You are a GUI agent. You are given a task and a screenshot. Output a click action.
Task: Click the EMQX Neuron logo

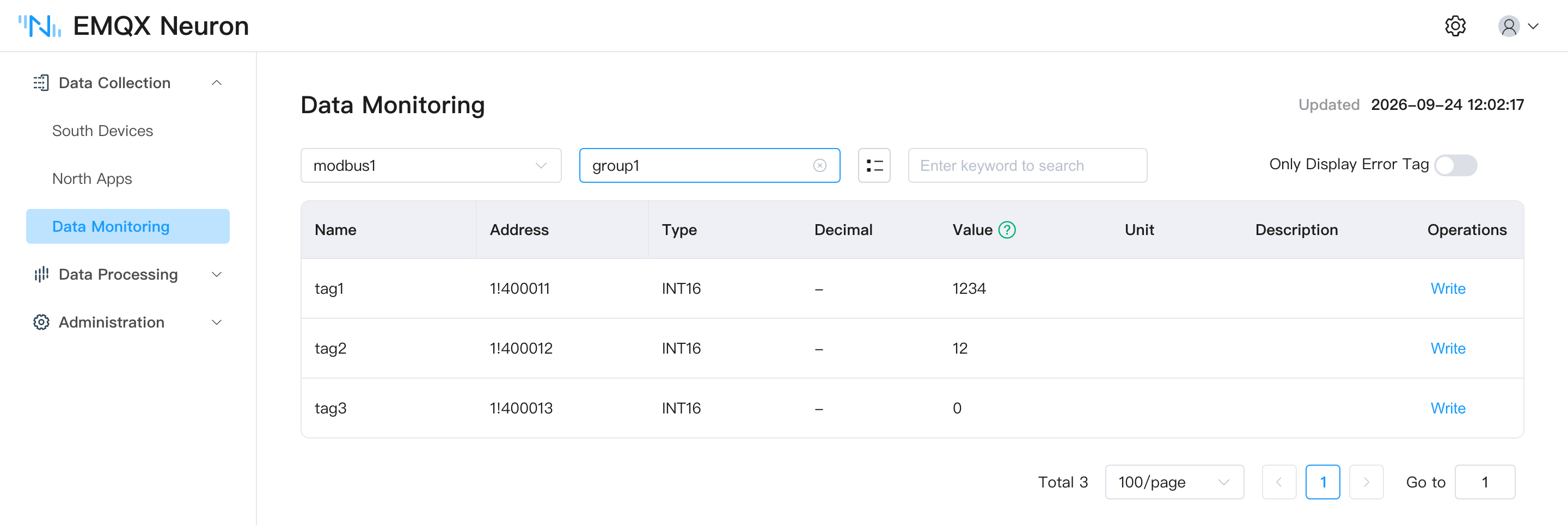[x=133, y=26]
